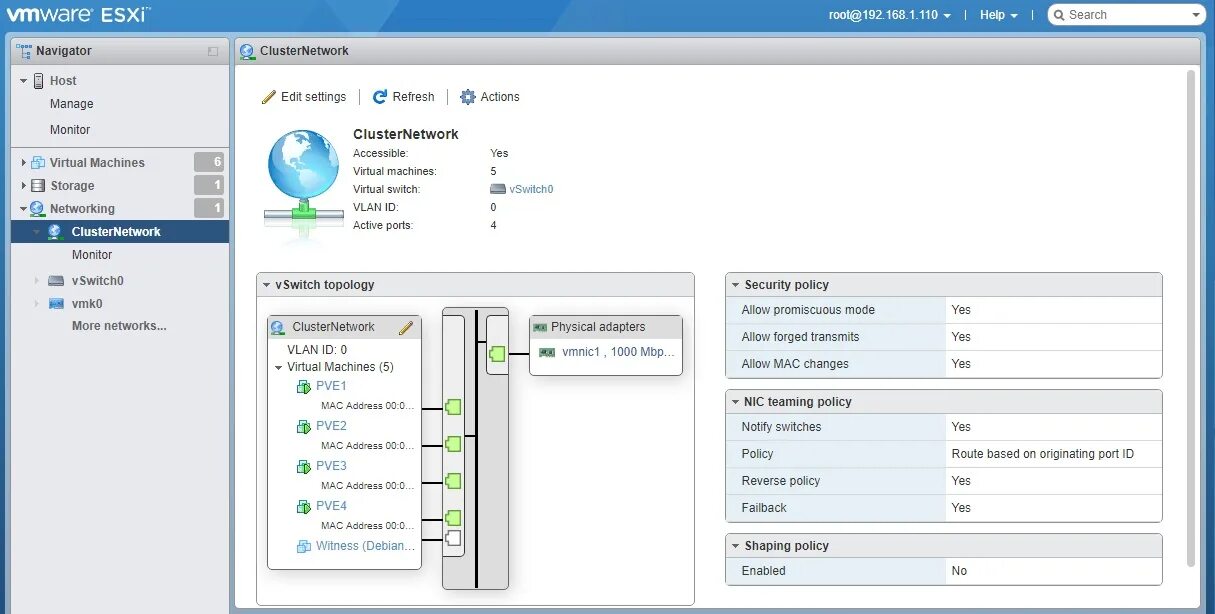The width and height of the screenshot is (1215, 614).
Task: Click the Storage count badge 1
Action: point(209,185)
